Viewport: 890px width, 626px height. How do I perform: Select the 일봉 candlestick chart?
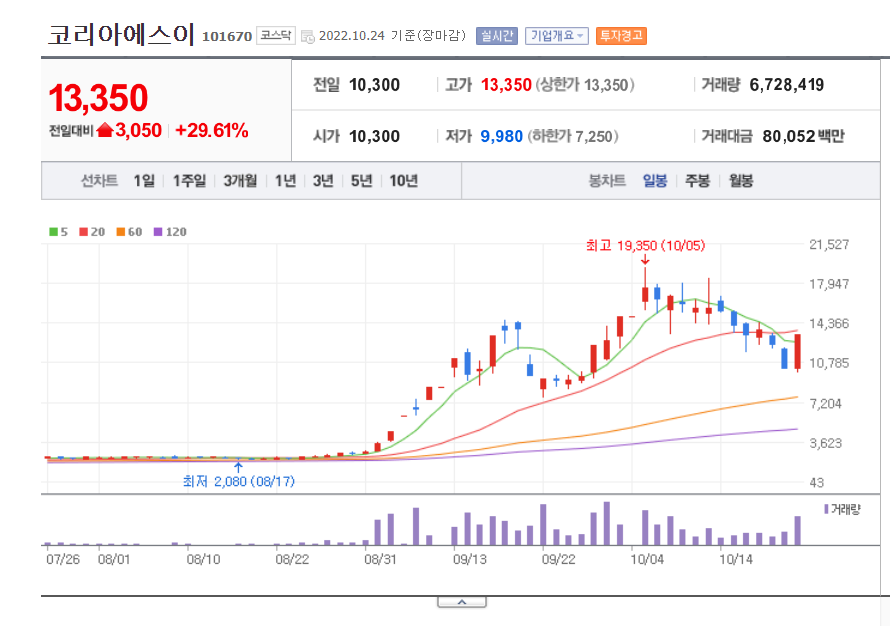654,181
